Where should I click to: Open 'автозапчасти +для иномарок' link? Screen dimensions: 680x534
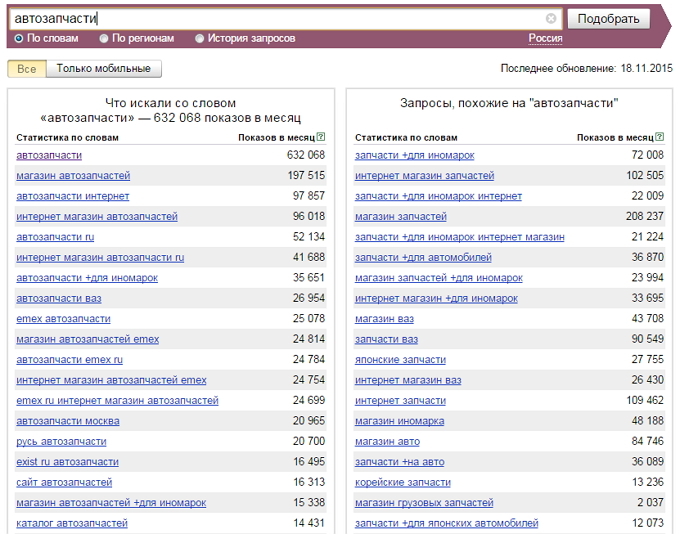[x=87, y=278]
